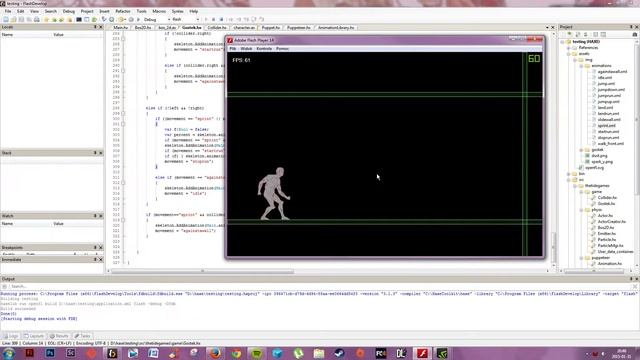Viewport: 640px width, 360px height.
Task: Switch to the Layouts bottom tab
Action: point(33,336)
